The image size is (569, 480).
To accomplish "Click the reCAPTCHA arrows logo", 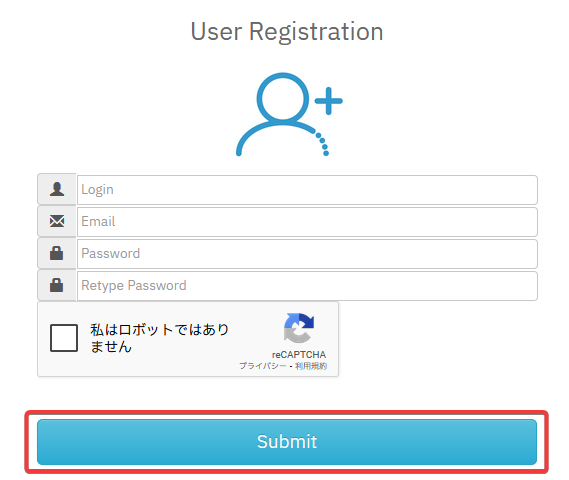I will tap(299, 328).
